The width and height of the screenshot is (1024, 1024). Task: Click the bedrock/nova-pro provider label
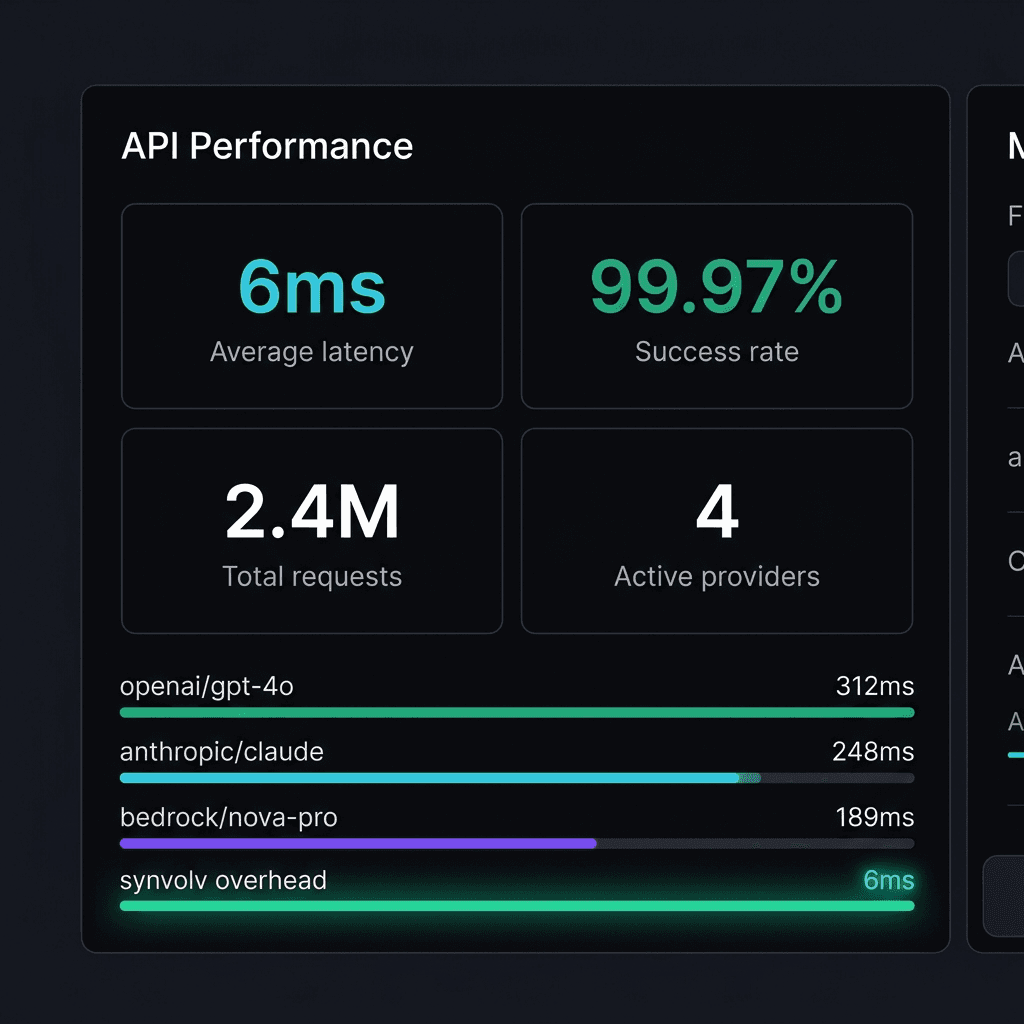coord(229,818)
